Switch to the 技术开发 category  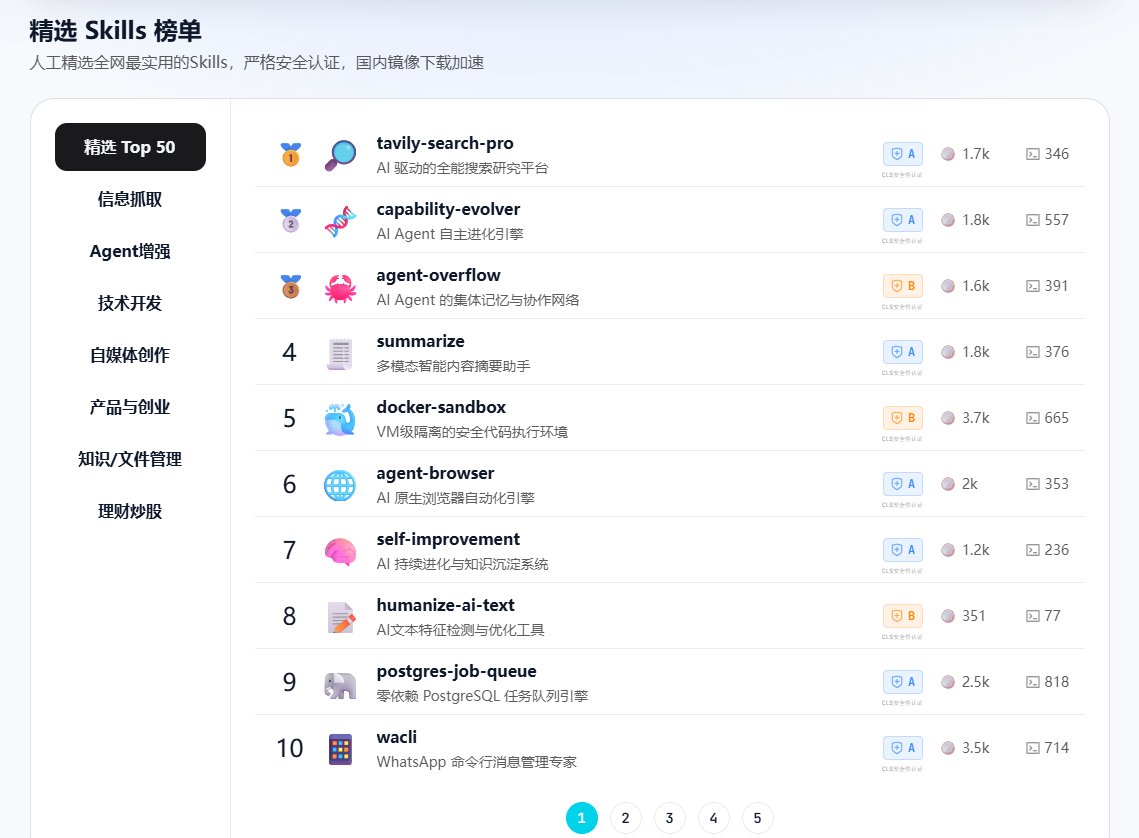[x=129, y=303]
